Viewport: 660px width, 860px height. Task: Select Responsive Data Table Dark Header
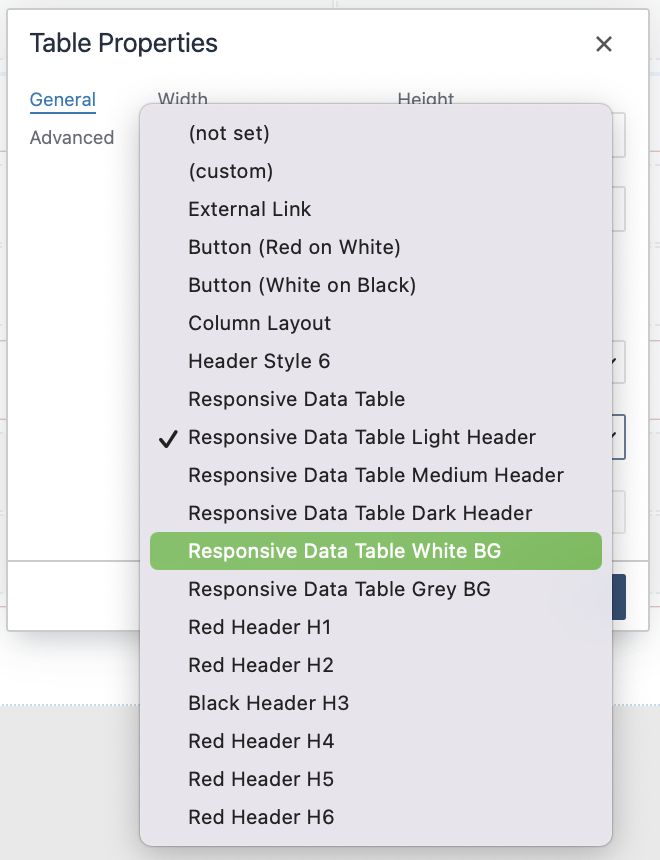(x=360, y=513)
